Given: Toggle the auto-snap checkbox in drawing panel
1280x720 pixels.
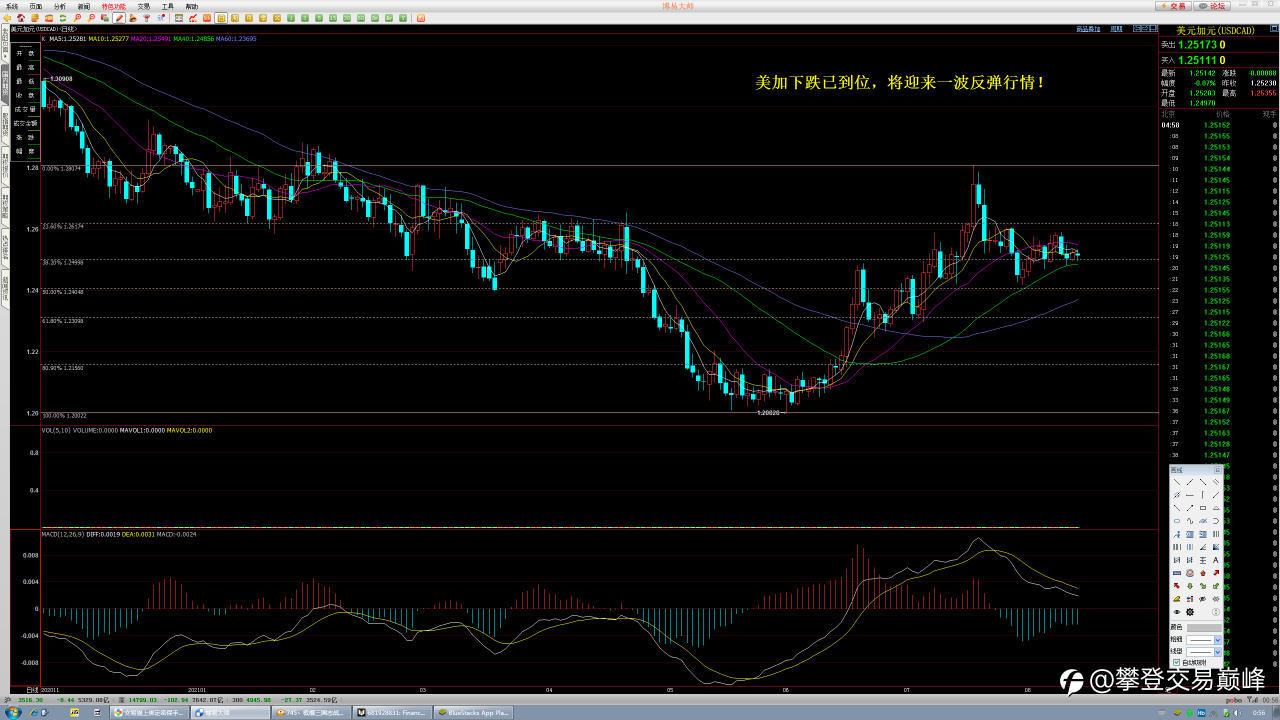Looking at the screenshot, I should [1177, 662].
